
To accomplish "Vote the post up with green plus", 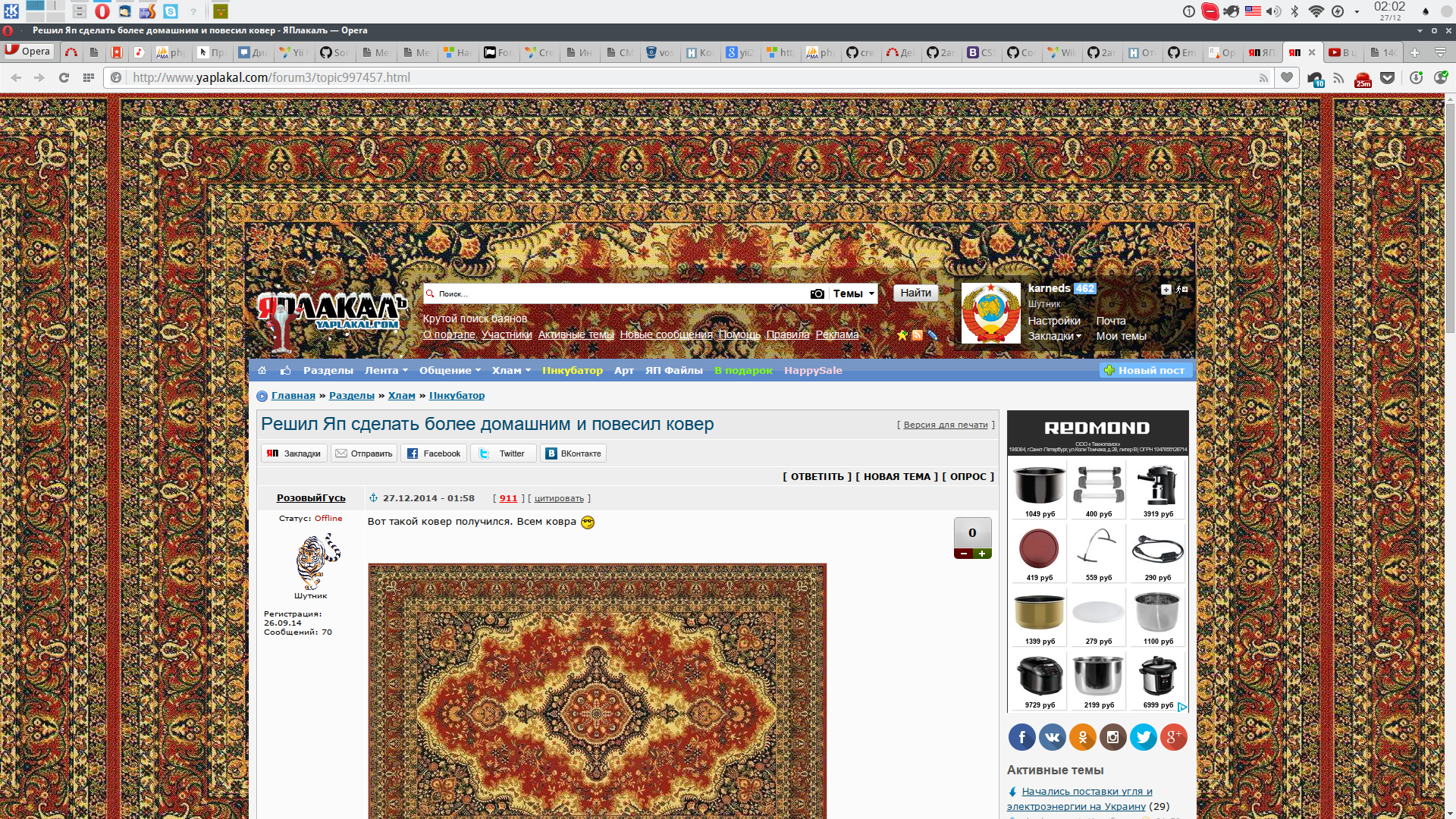I will pyautogui.click(x=982, y=554).
